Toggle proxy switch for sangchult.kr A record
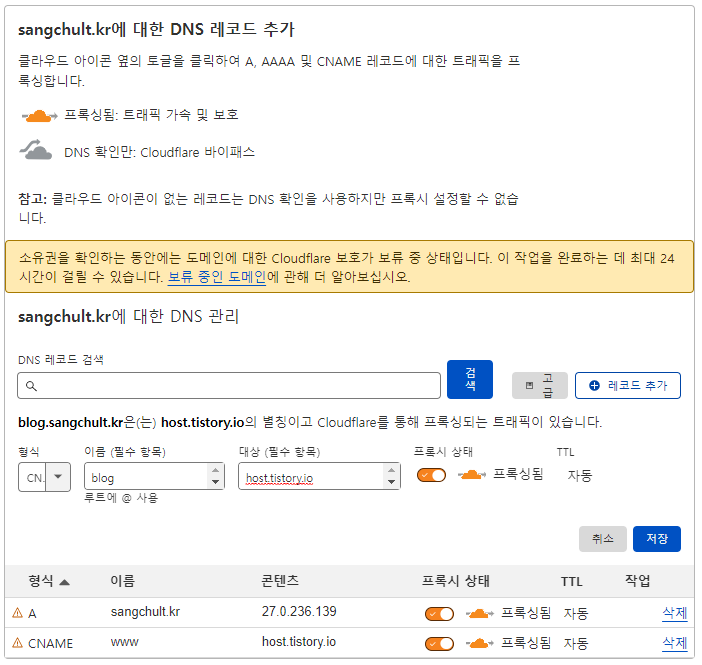Viewport: 702px width, 665px height. 439,614
